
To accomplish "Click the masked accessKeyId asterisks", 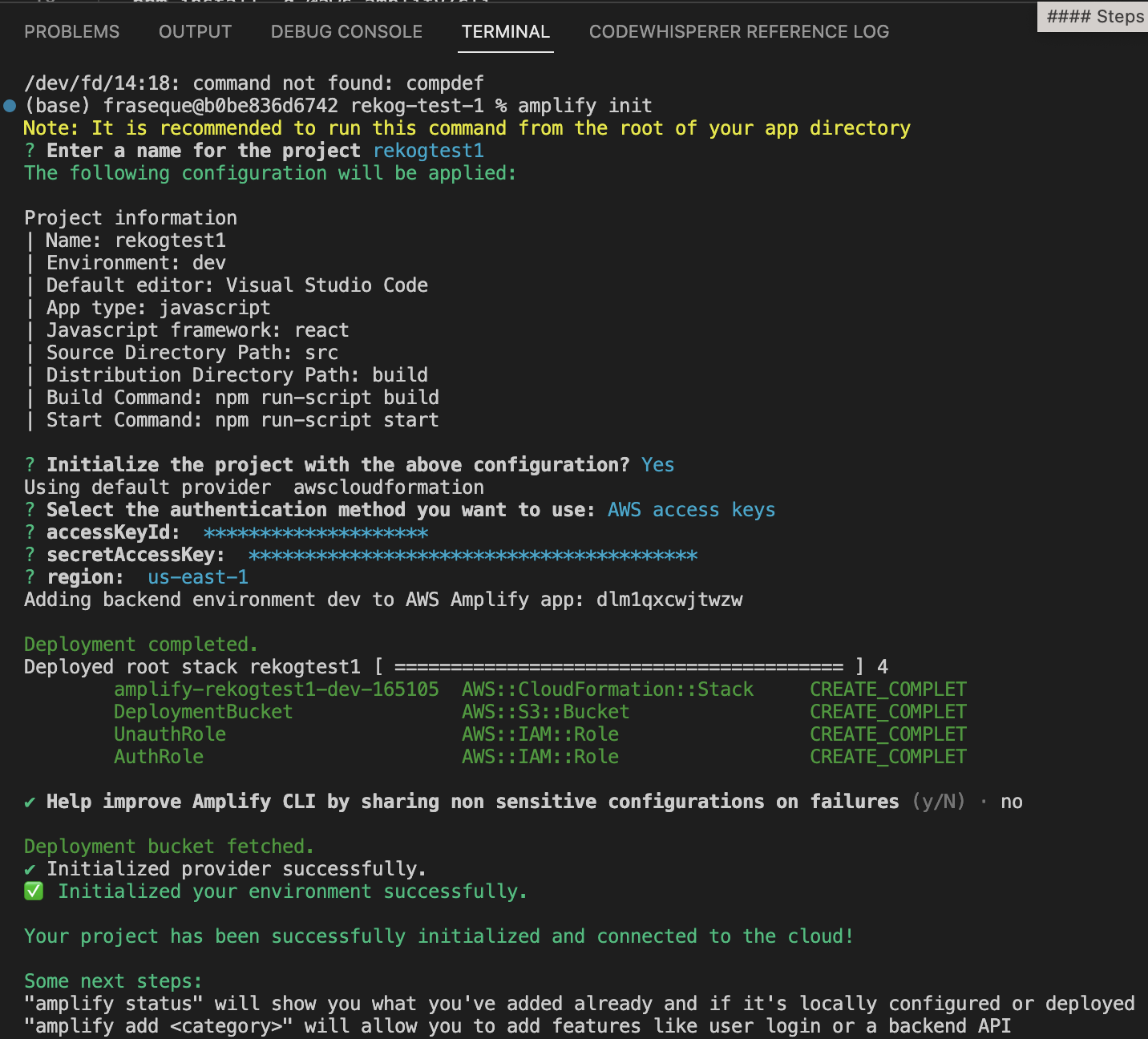I will pos(316,532).
